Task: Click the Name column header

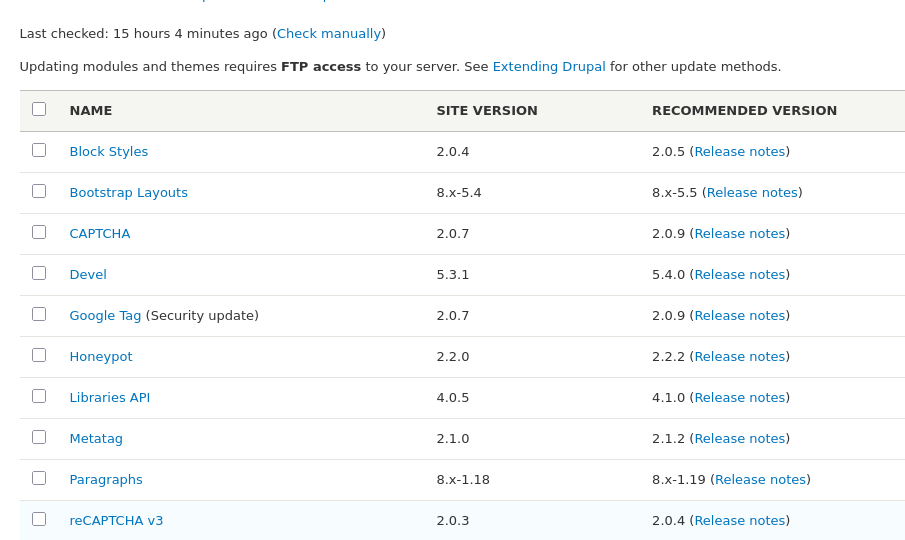Action: click(x=91, y=110)
